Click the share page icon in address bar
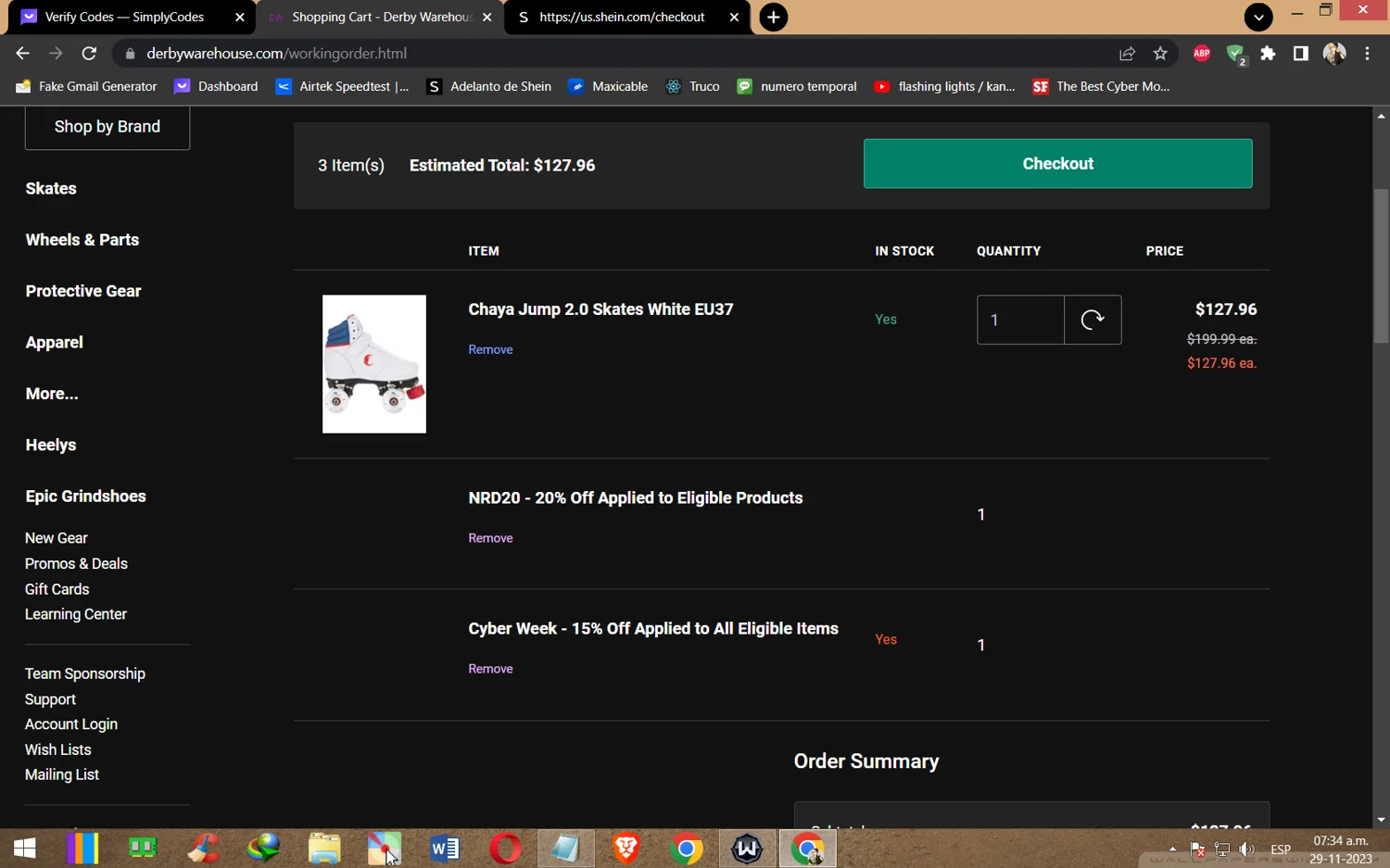This screenshot has width=1390, height=868. click(1127, 54)
